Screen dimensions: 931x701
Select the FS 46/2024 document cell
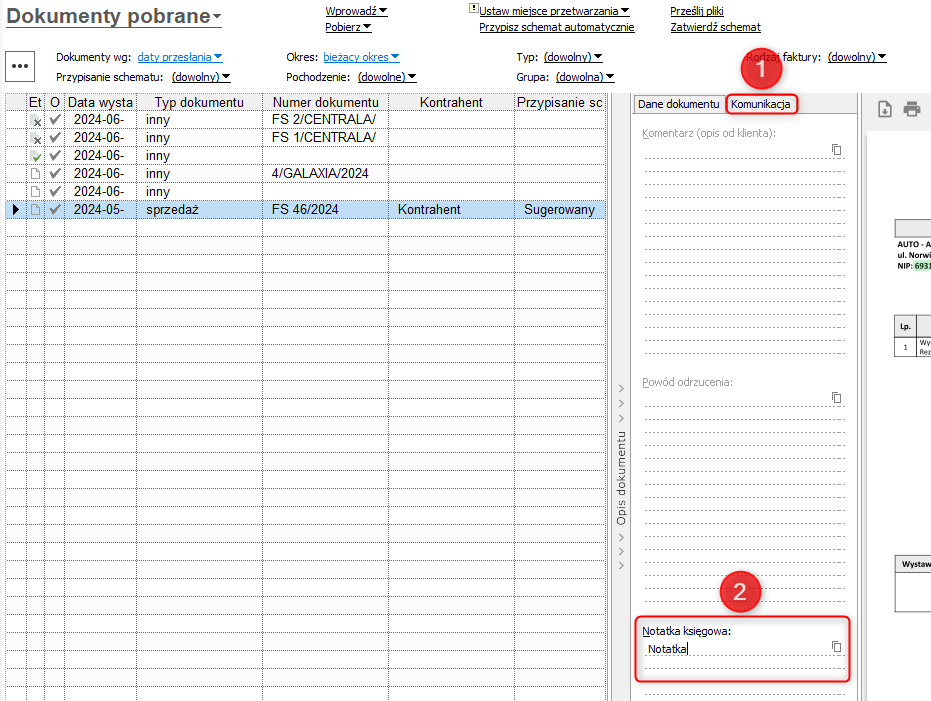point(325,210)
